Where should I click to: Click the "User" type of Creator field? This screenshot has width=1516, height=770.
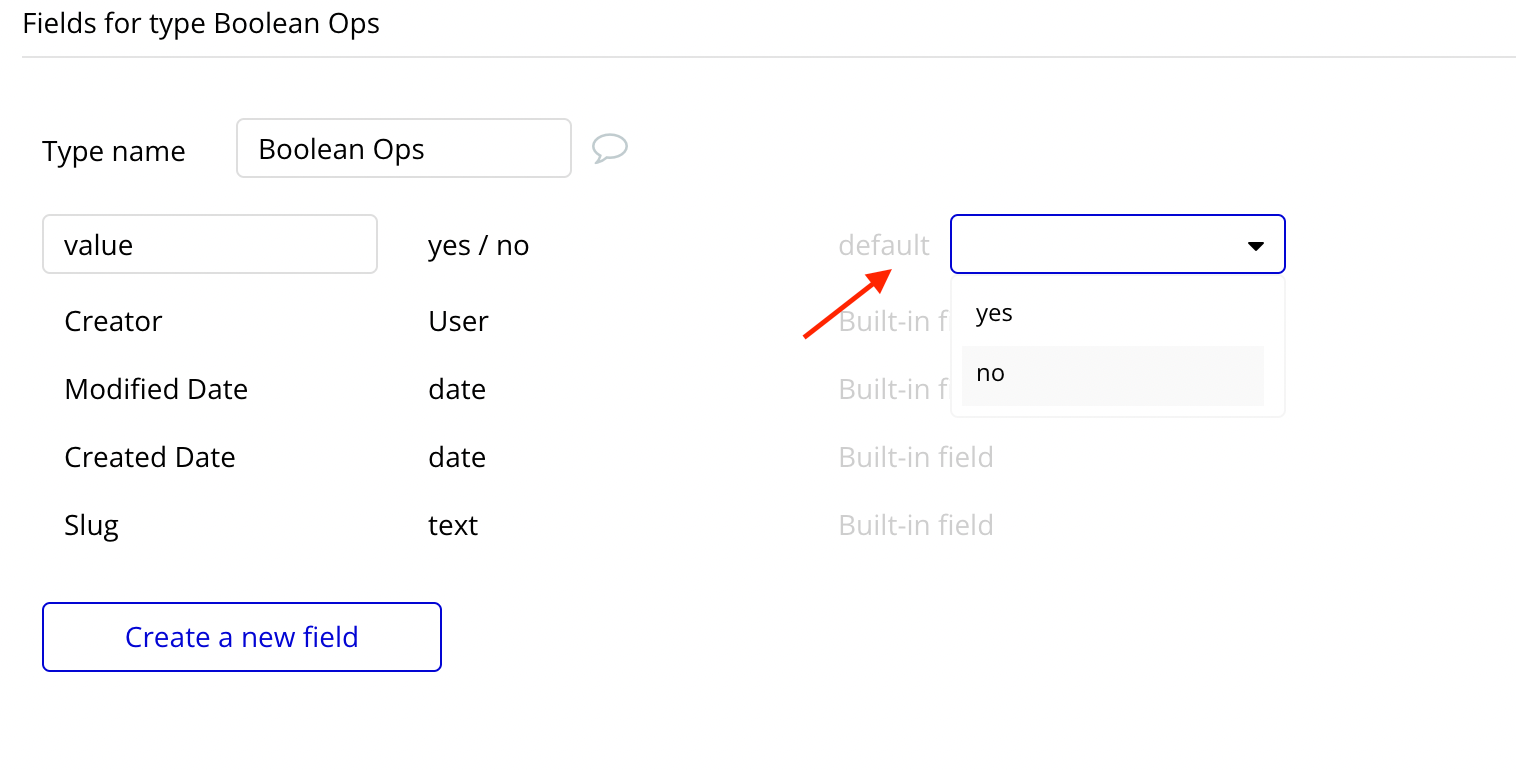459,322
